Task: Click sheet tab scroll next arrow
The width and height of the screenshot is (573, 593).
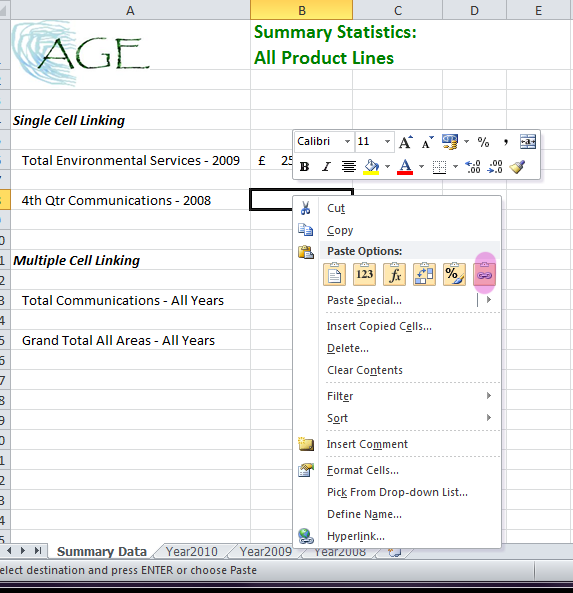Action: pyautogui.click(x=23, y=551)
